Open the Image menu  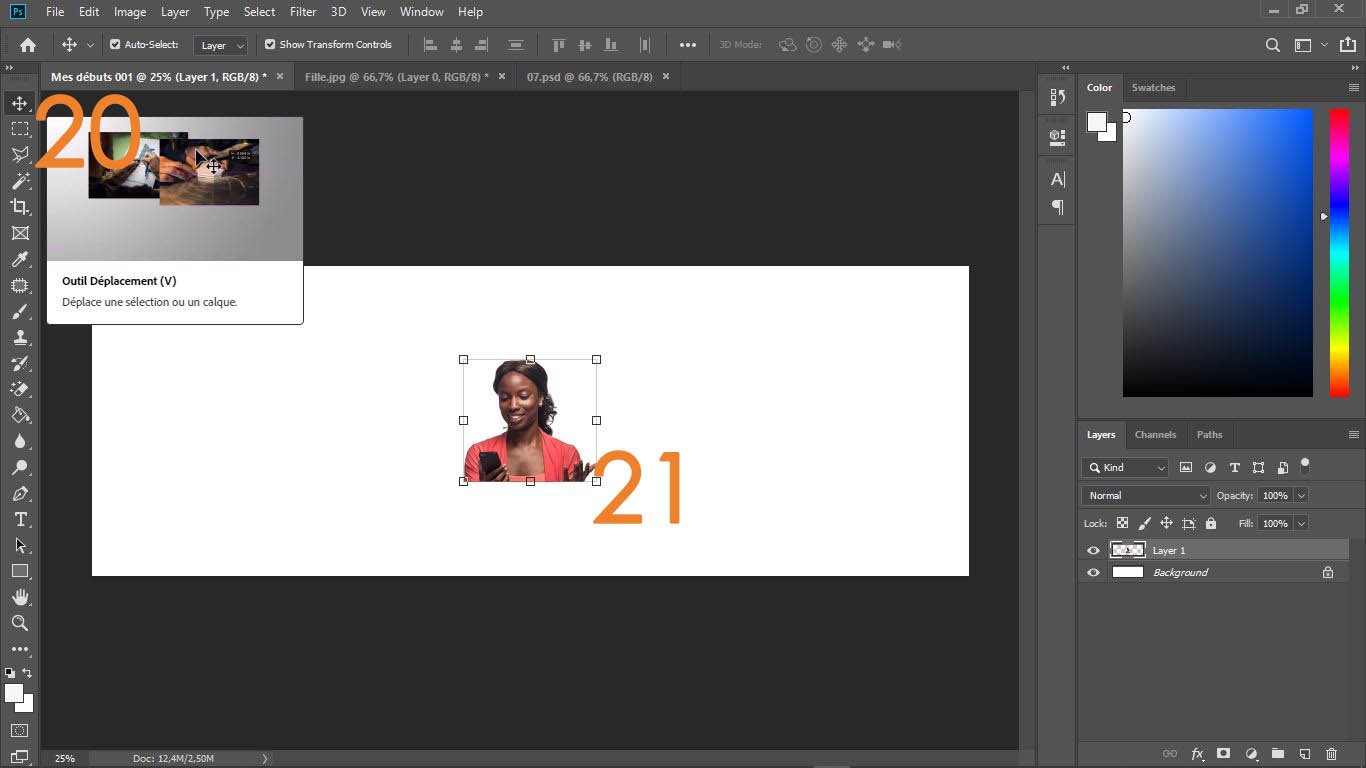(130, 12)
